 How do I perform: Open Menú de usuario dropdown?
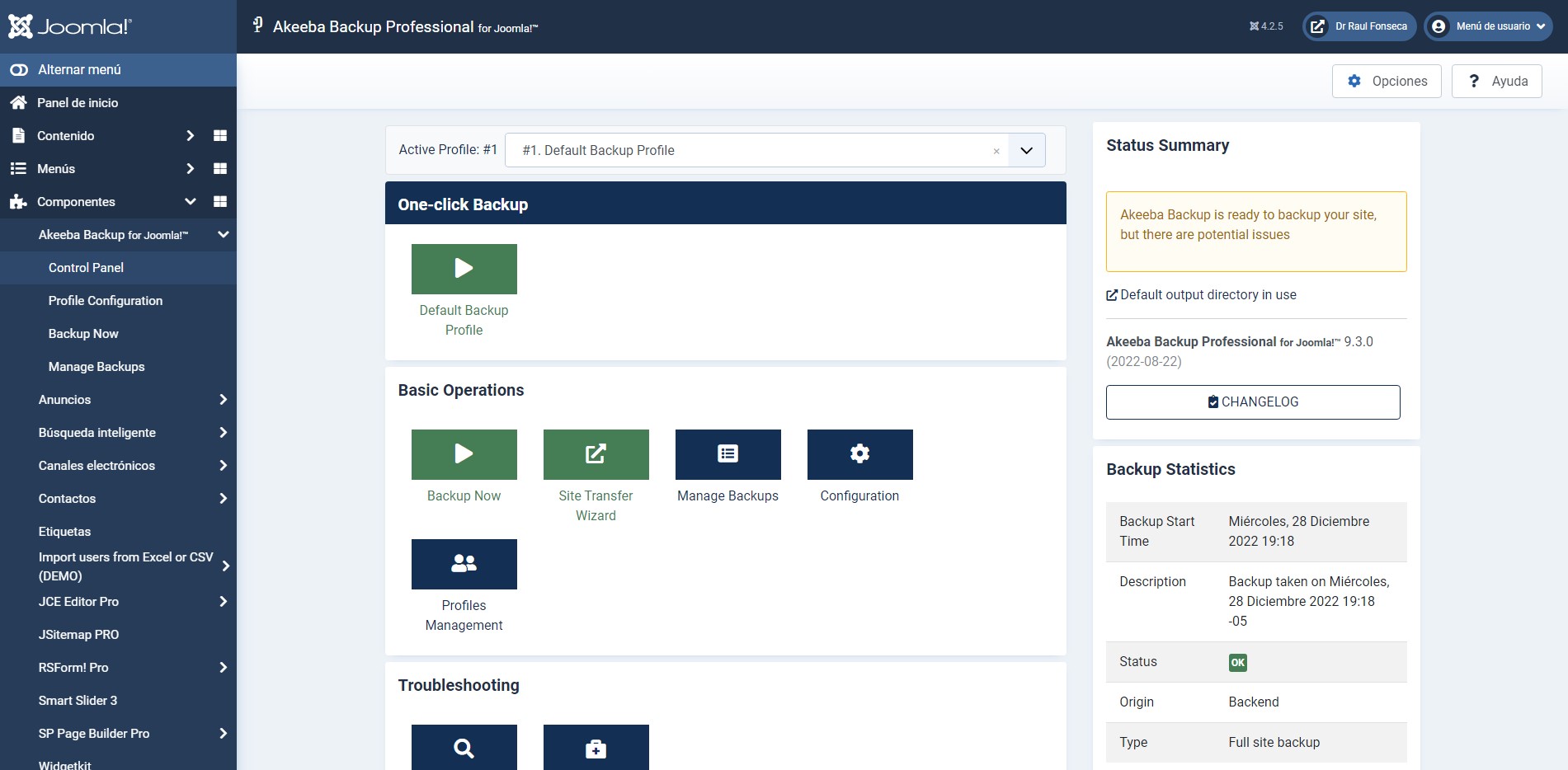(1488, 26)
